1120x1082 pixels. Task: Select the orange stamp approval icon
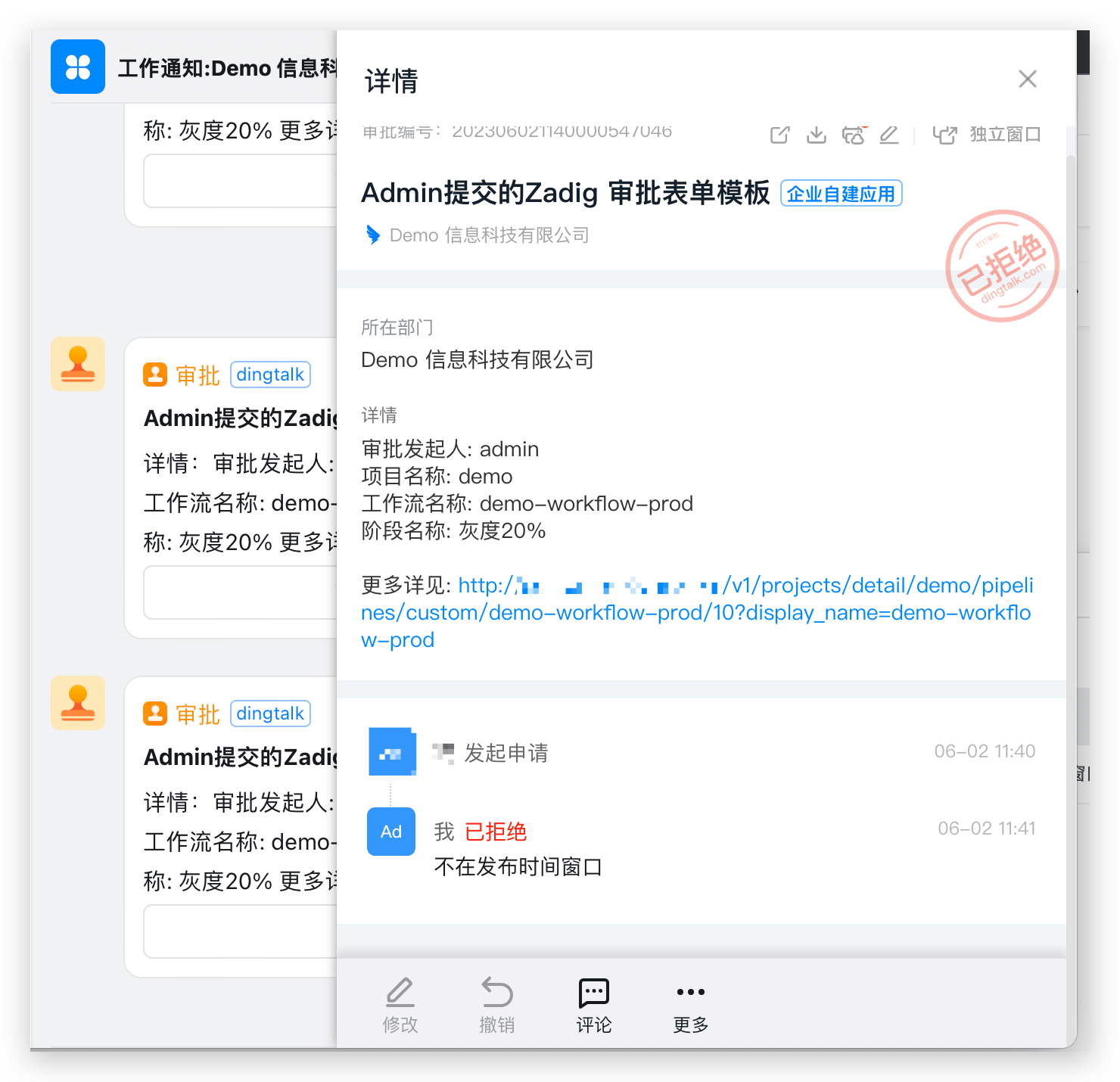[78, 364]
